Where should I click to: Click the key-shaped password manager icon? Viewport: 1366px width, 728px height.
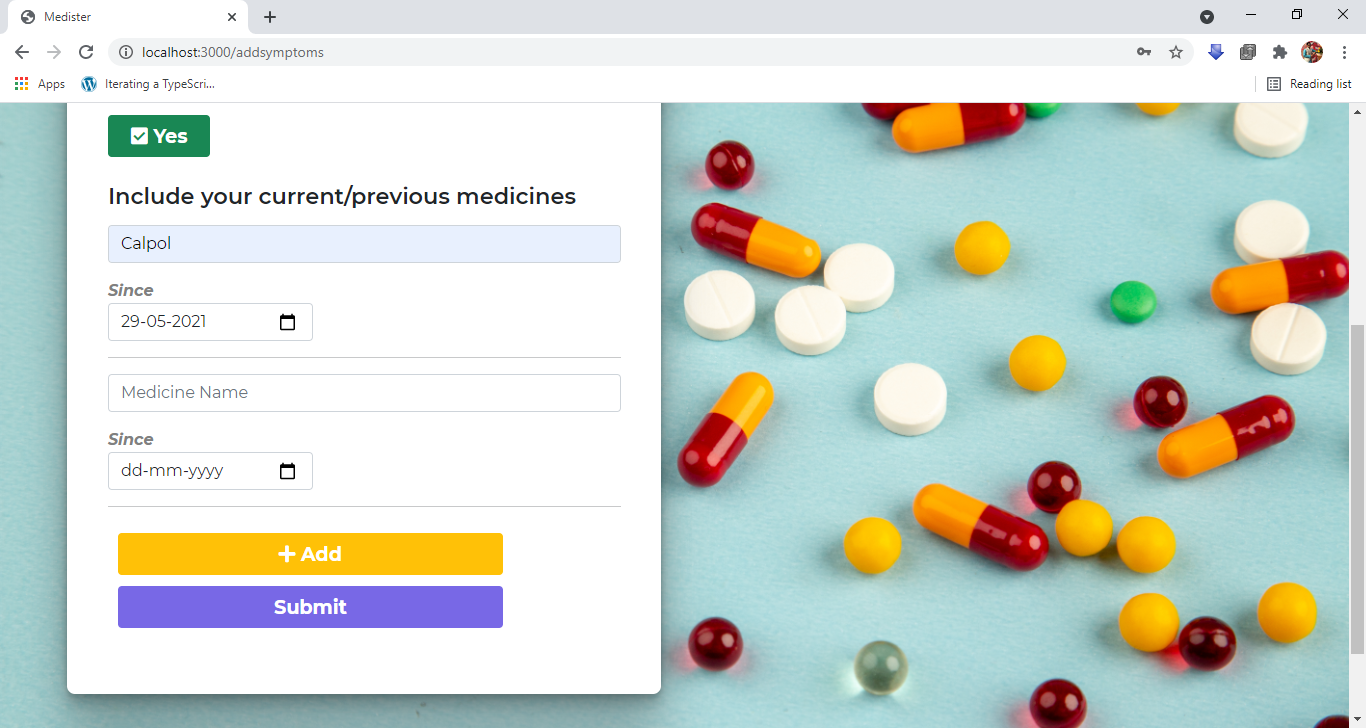point(1144,51)
